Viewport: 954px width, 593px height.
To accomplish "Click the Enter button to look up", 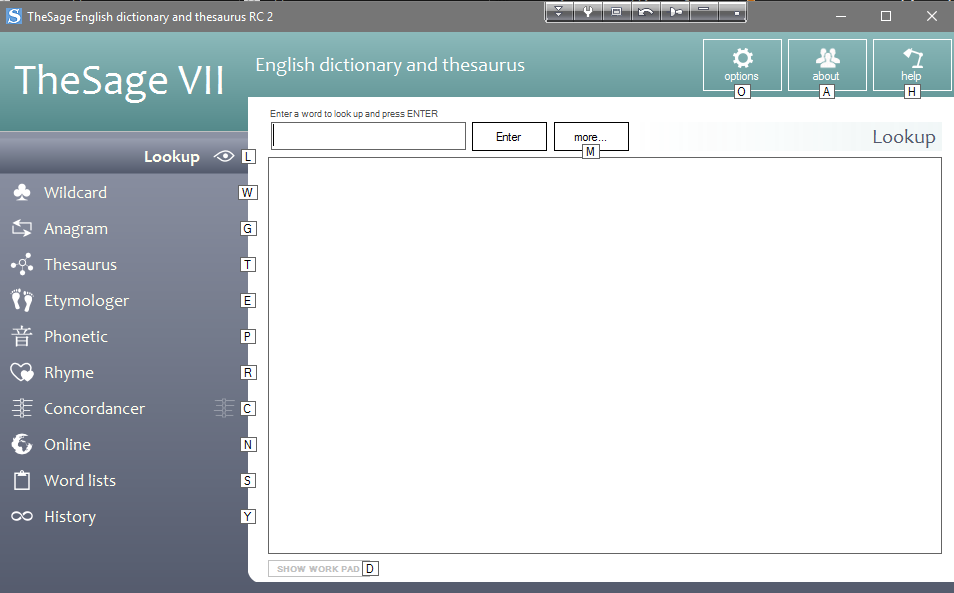I will coord(509,137).
